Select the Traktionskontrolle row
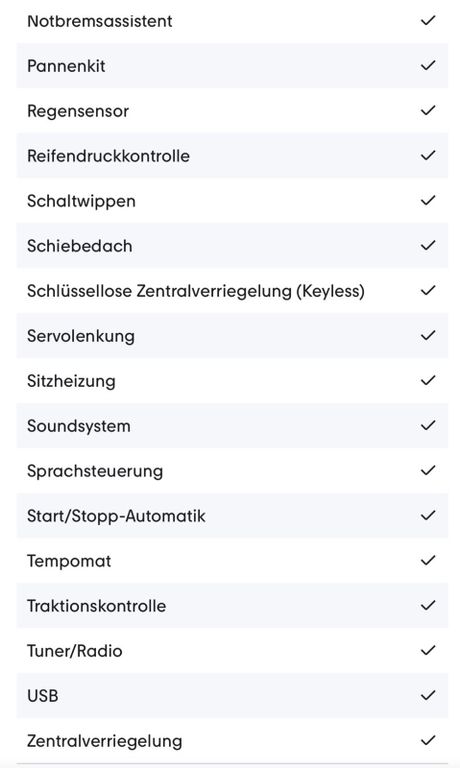 [232, 606]
